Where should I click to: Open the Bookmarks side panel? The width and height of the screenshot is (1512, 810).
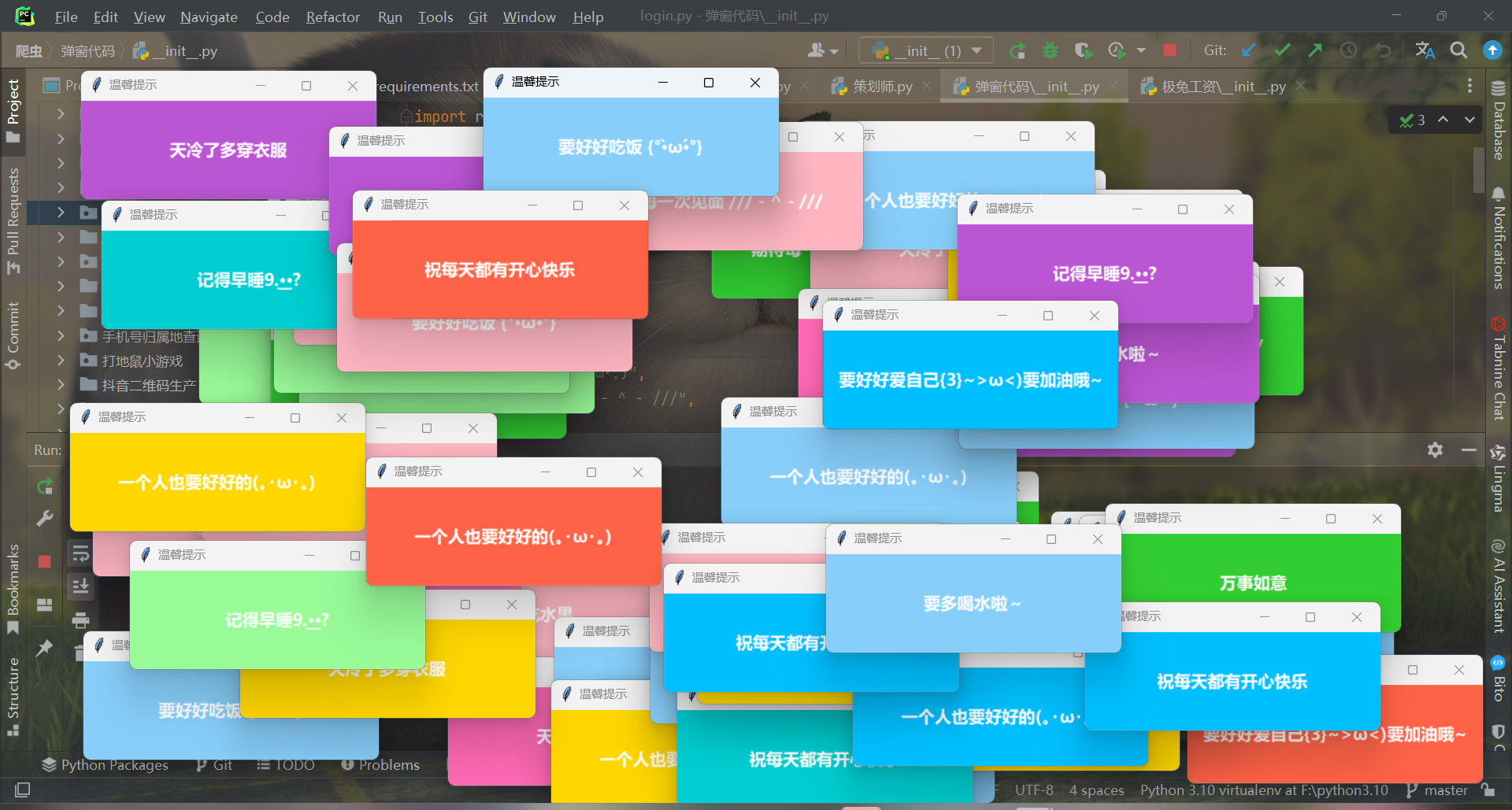pyautogui.click(x=13, y=589)
